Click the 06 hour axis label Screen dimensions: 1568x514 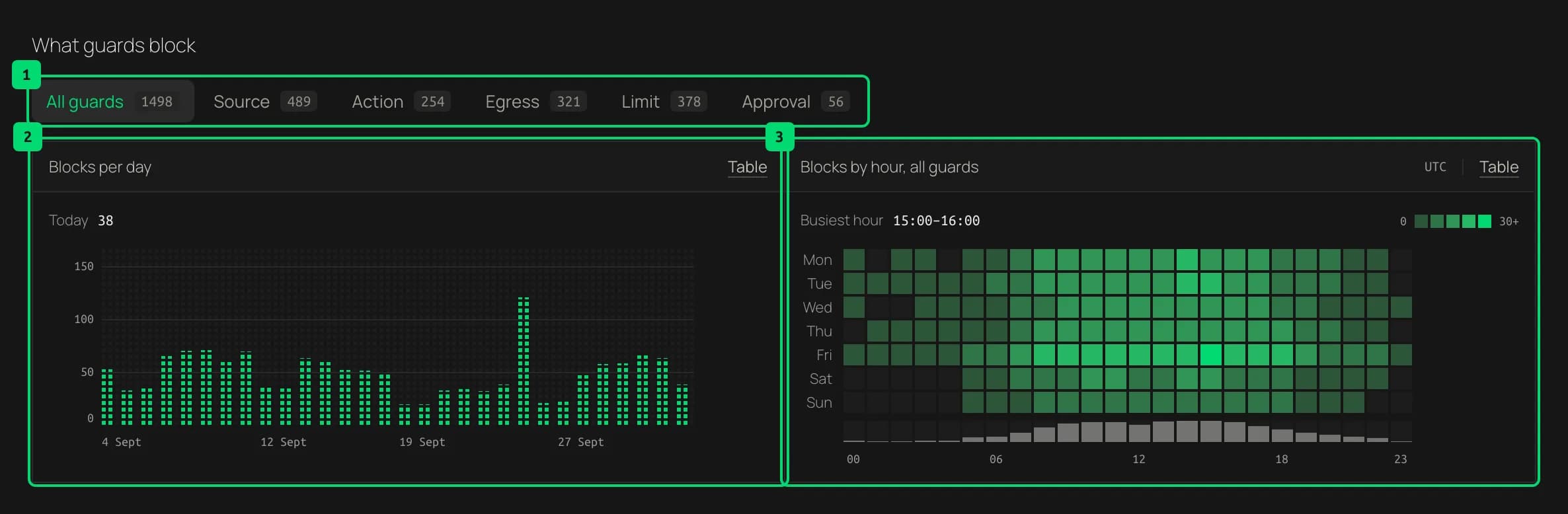[x=996, y=459]
